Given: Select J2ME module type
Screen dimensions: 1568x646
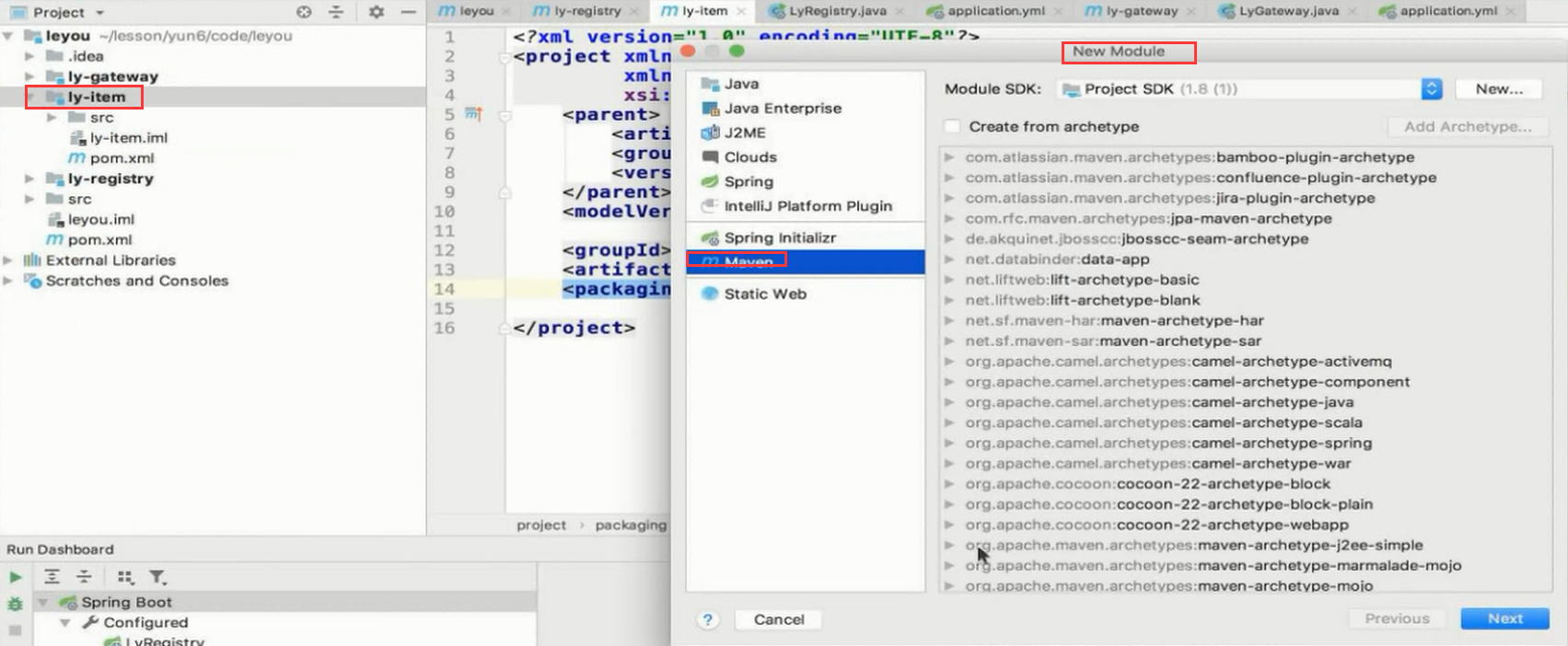Looking at the screenshot, I should click(x=806, y=133).
